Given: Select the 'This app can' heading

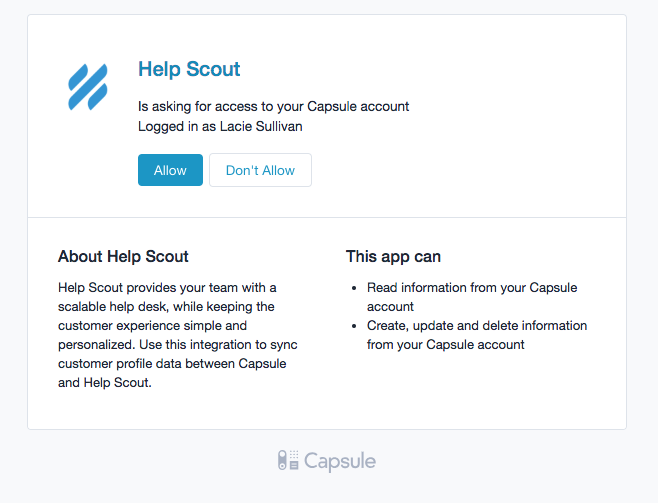Looking at the screenshot, I should 393,256.
